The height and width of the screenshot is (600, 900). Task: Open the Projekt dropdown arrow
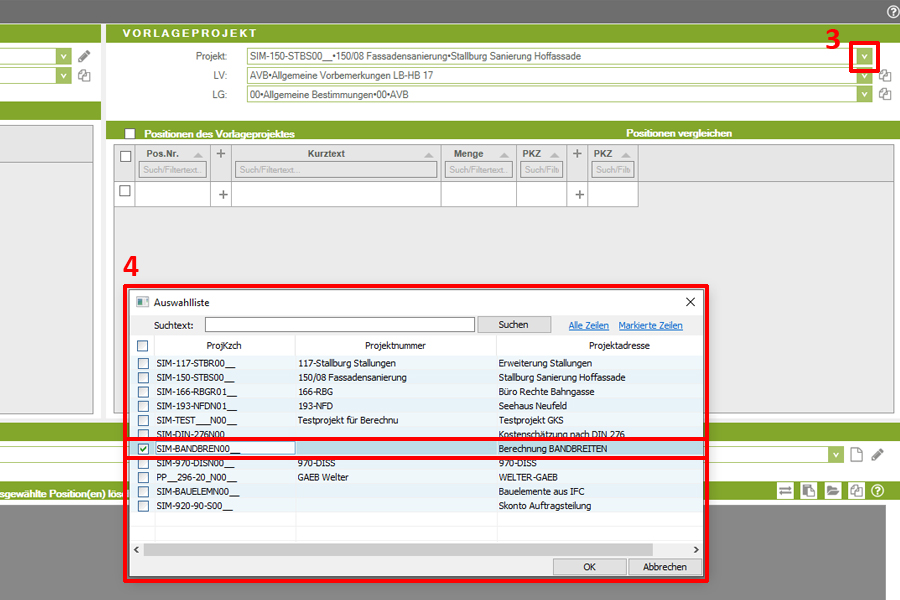[864, 57]
